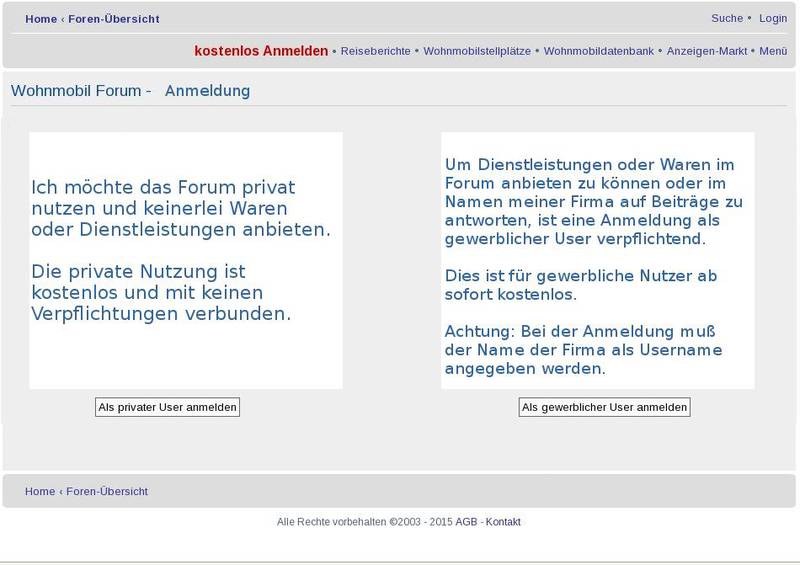Click the Wohnmobil Forum heading text
Image resolution: width=800 pixels, height=565 pixels.
point(76,91)
